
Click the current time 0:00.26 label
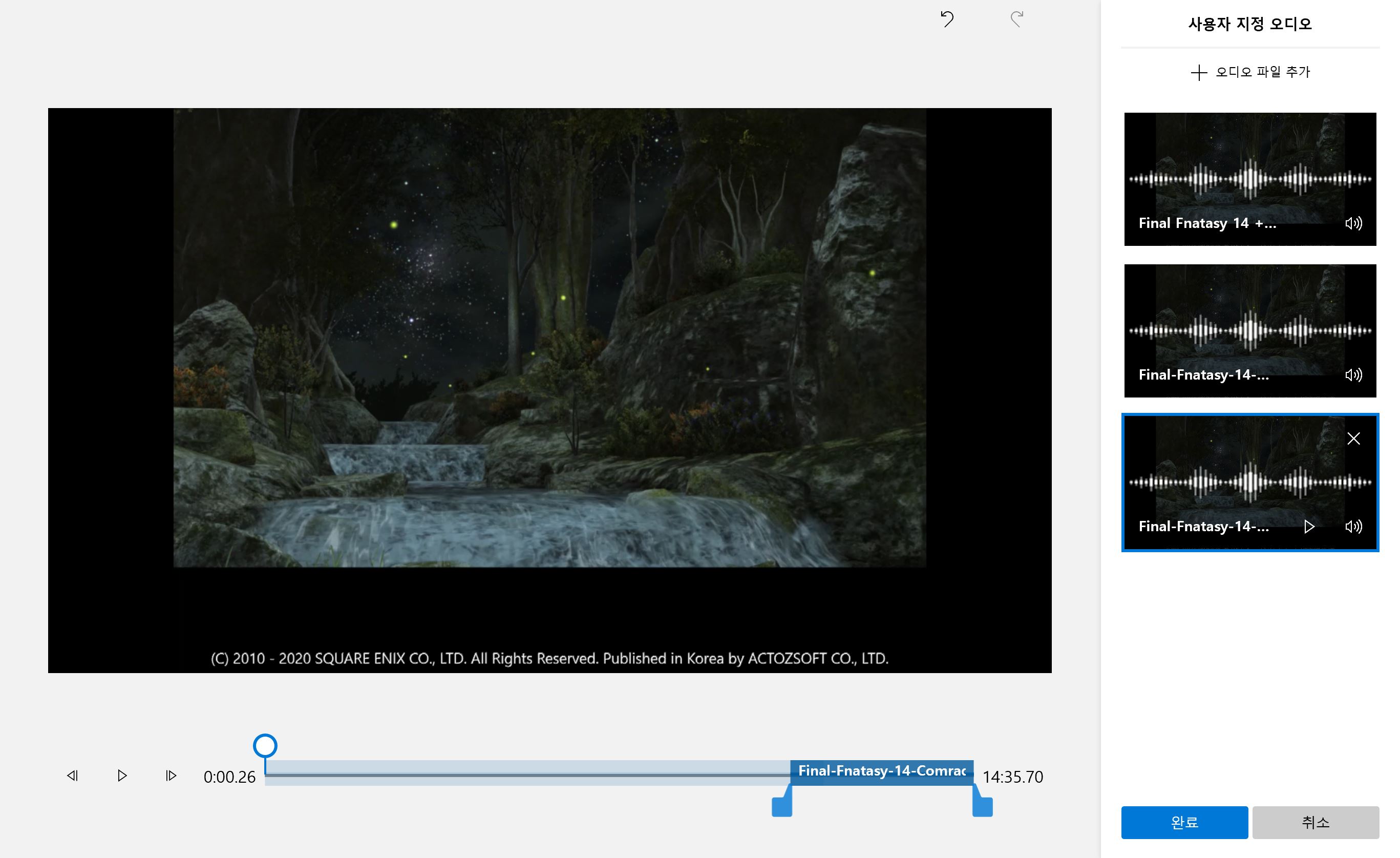coord(229,777)
